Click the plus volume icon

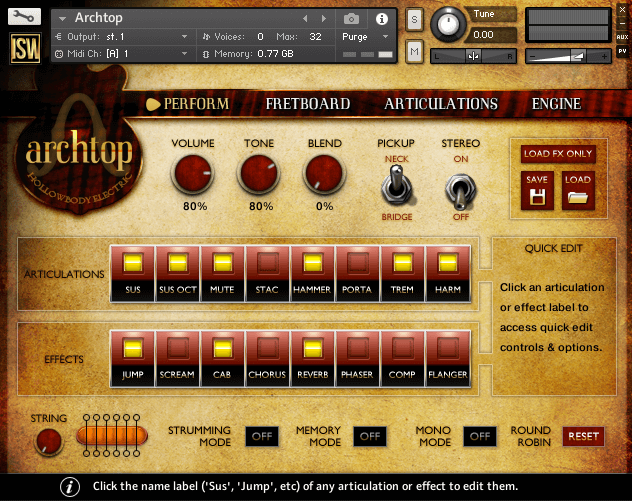(604, 57)
